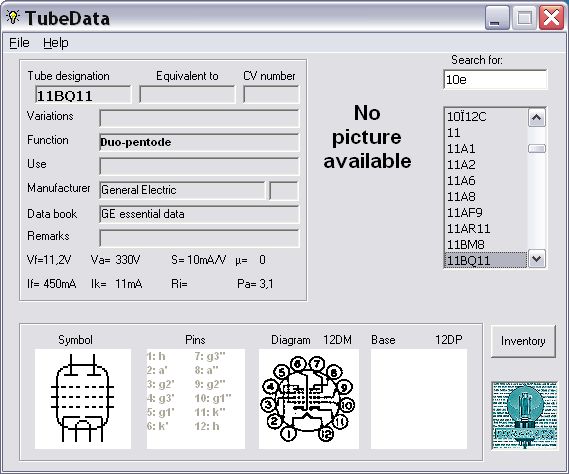Click the tube list scrollbar thumb
Screen dimensions: 569x474
(537, 148)
